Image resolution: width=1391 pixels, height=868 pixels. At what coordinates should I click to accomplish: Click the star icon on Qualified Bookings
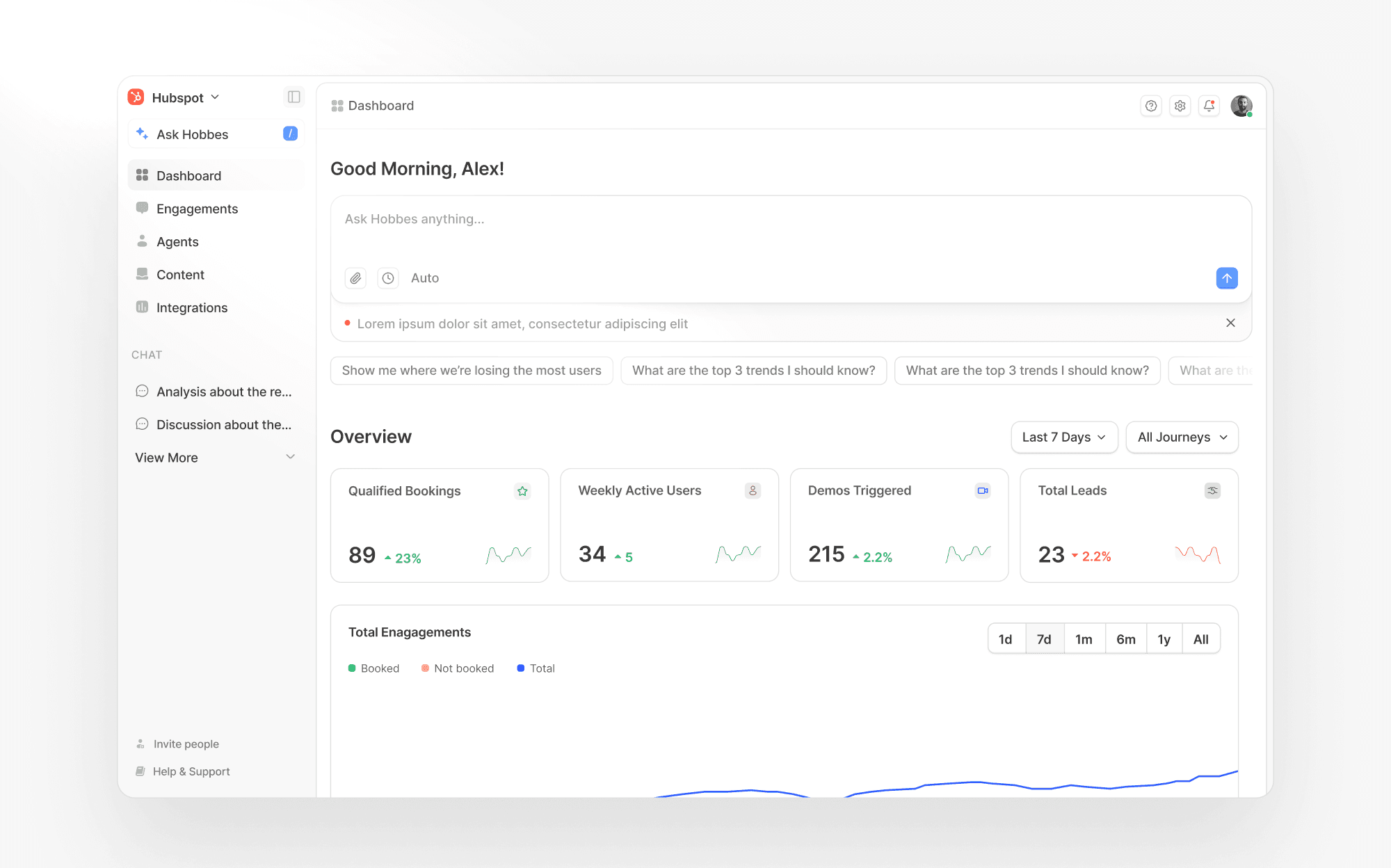point(522,491)
